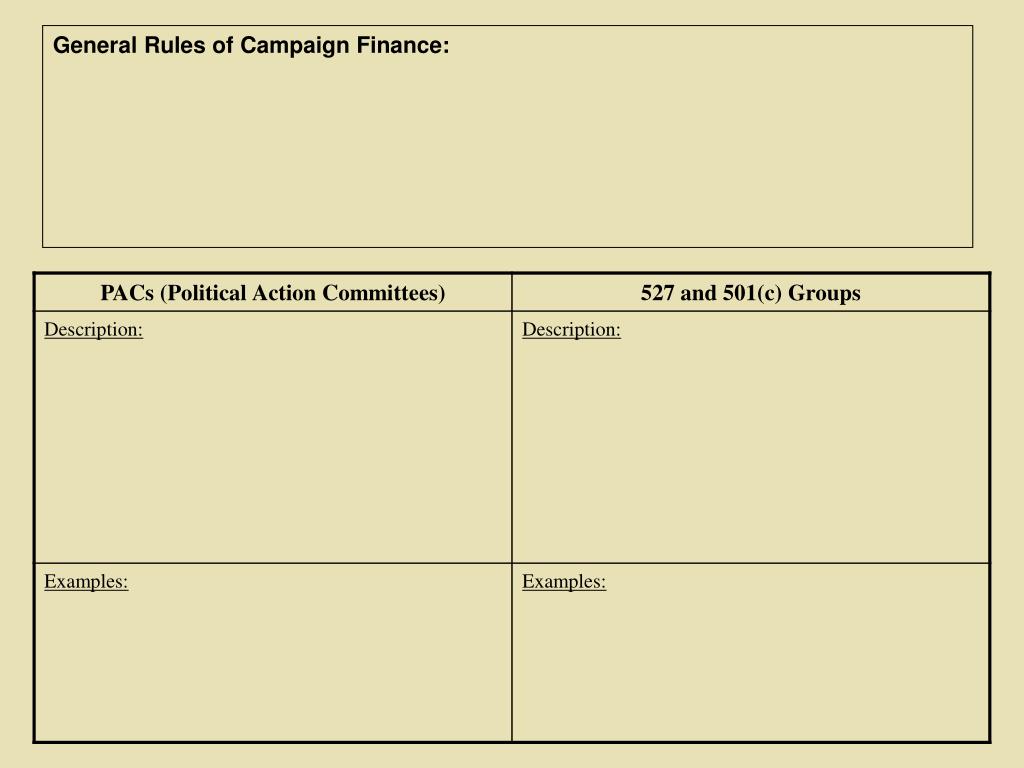Click the word "PACs" in the table header
The width and height of the screenshot is (1024, 768).
point(127,293)
